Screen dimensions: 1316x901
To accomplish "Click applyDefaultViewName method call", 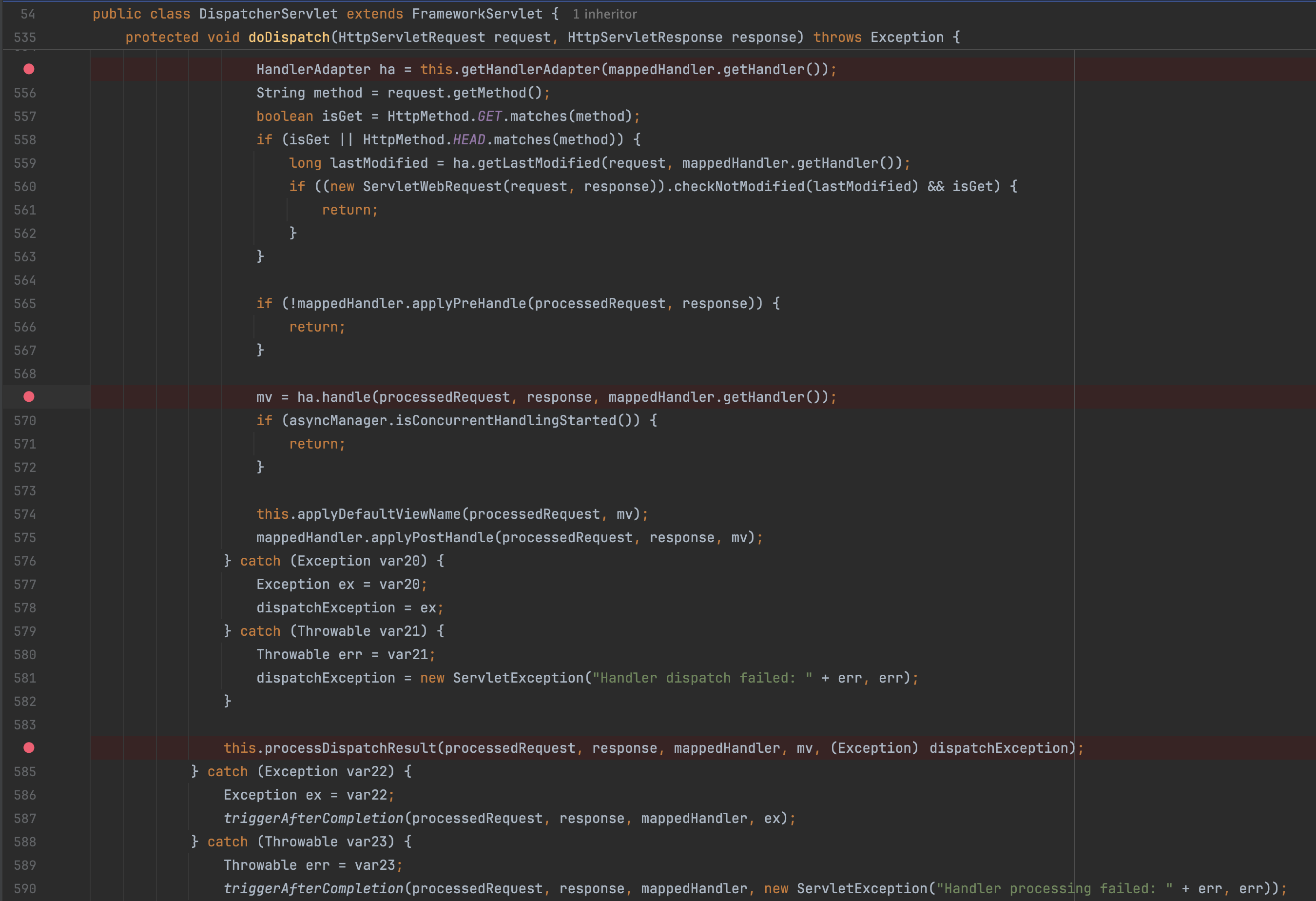I will [x=379, y=514].
